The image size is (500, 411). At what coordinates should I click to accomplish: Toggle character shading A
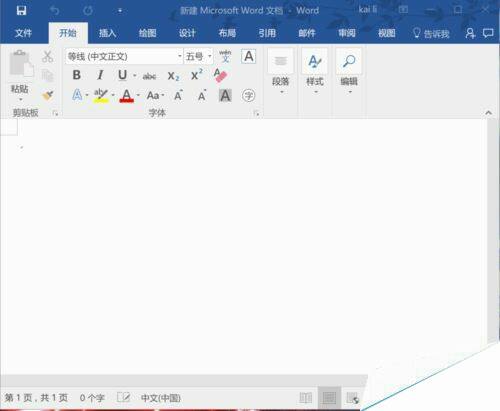[x=225, y=96]
